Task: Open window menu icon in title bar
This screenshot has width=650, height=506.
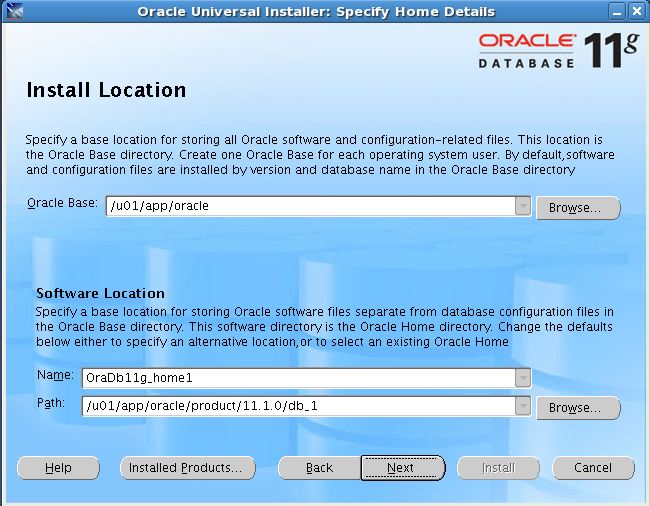Action: [15, 11]
